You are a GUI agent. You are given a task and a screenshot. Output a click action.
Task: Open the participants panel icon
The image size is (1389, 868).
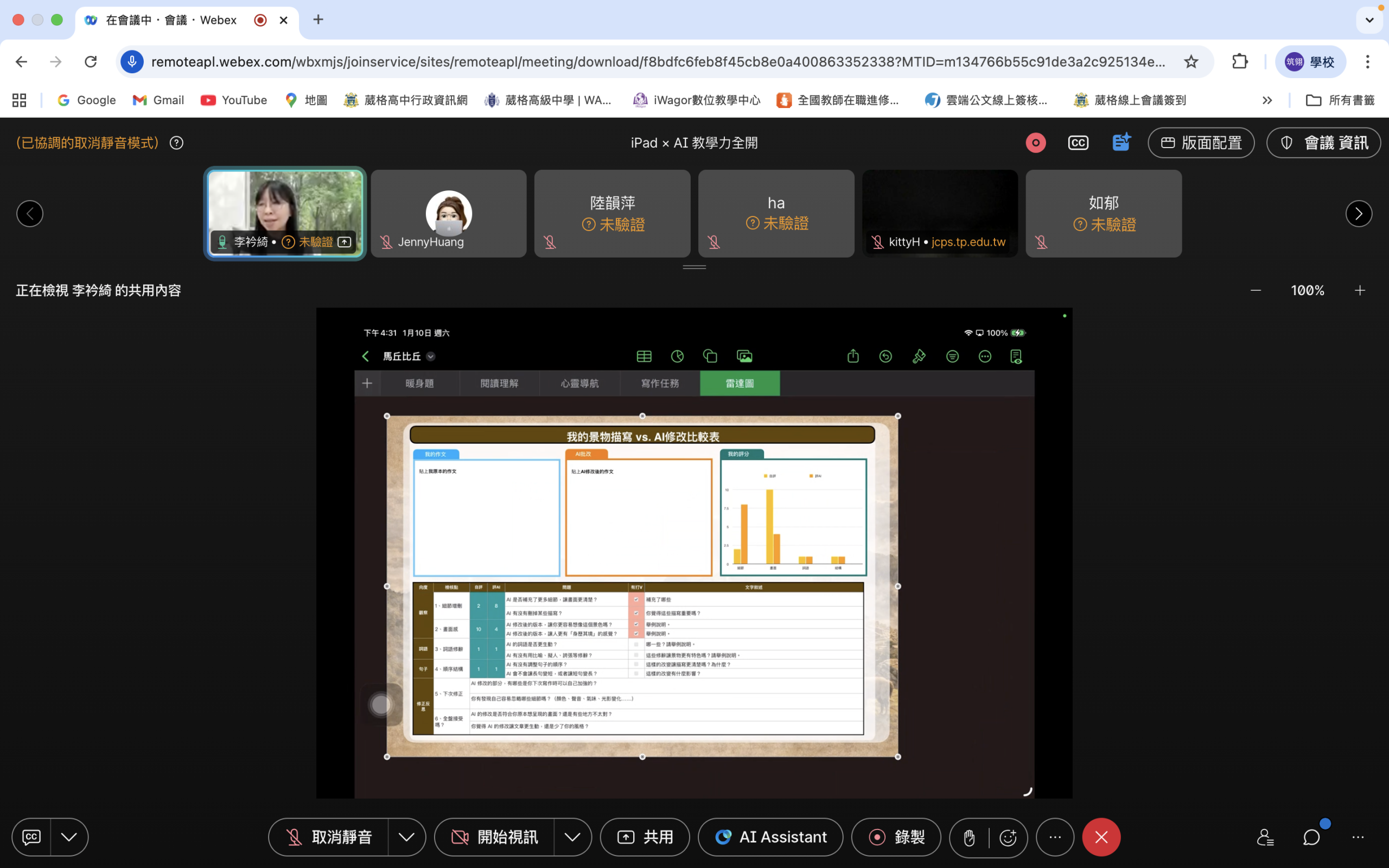(x=1265, y=837)
